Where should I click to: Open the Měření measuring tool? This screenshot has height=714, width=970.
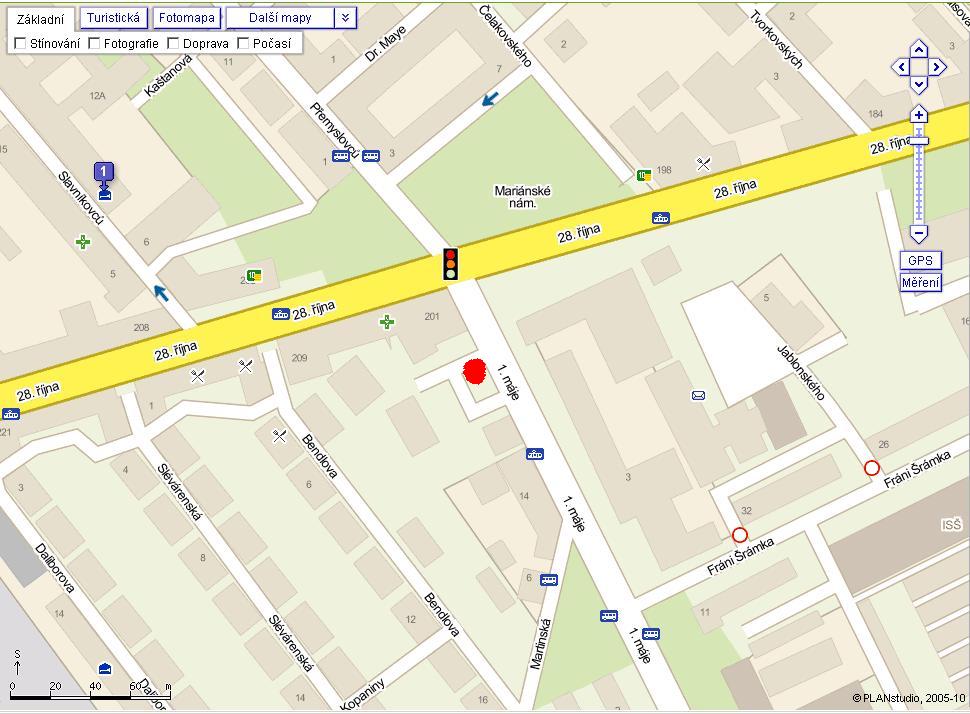(921, 283)
